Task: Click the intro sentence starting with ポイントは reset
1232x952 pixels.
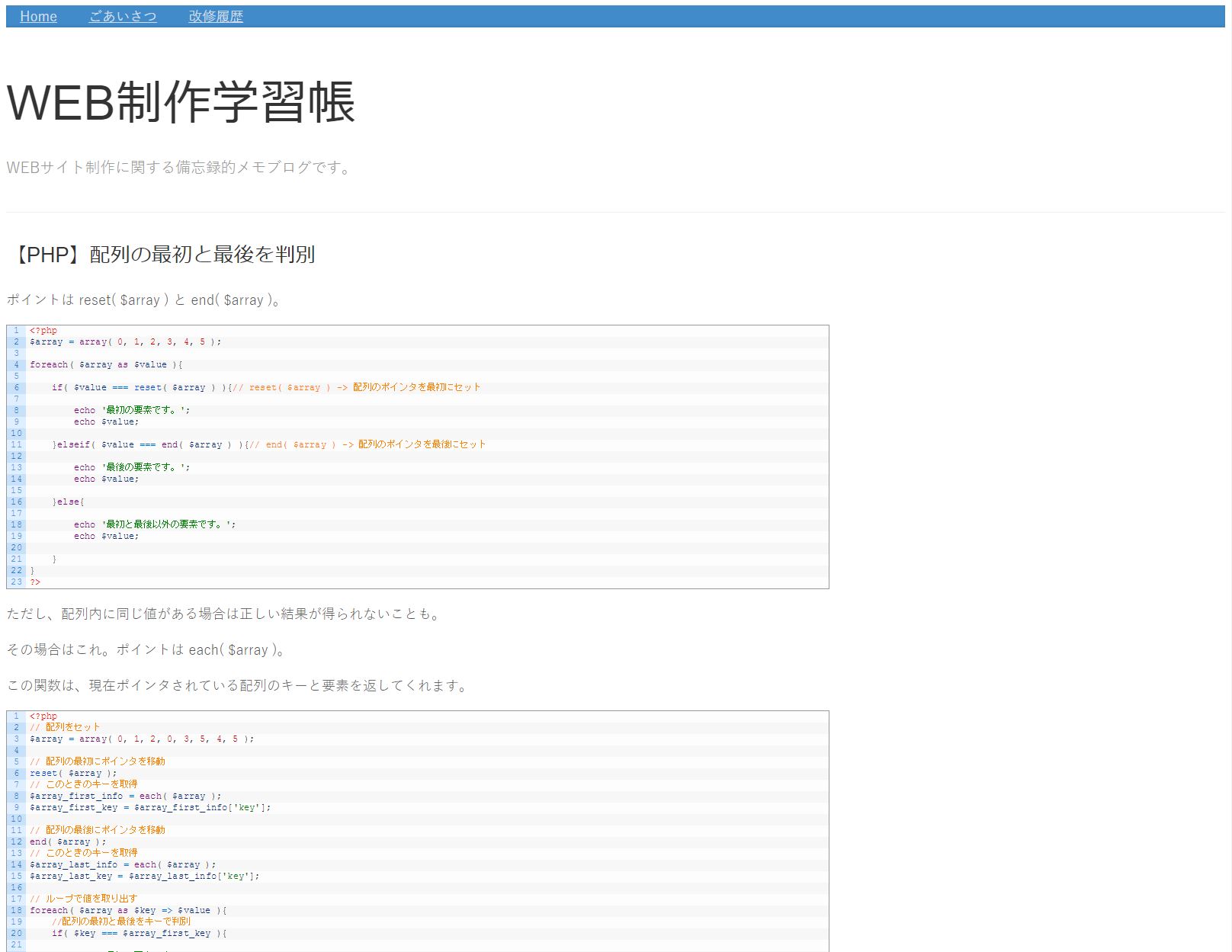Action: [x=145, y=300]
